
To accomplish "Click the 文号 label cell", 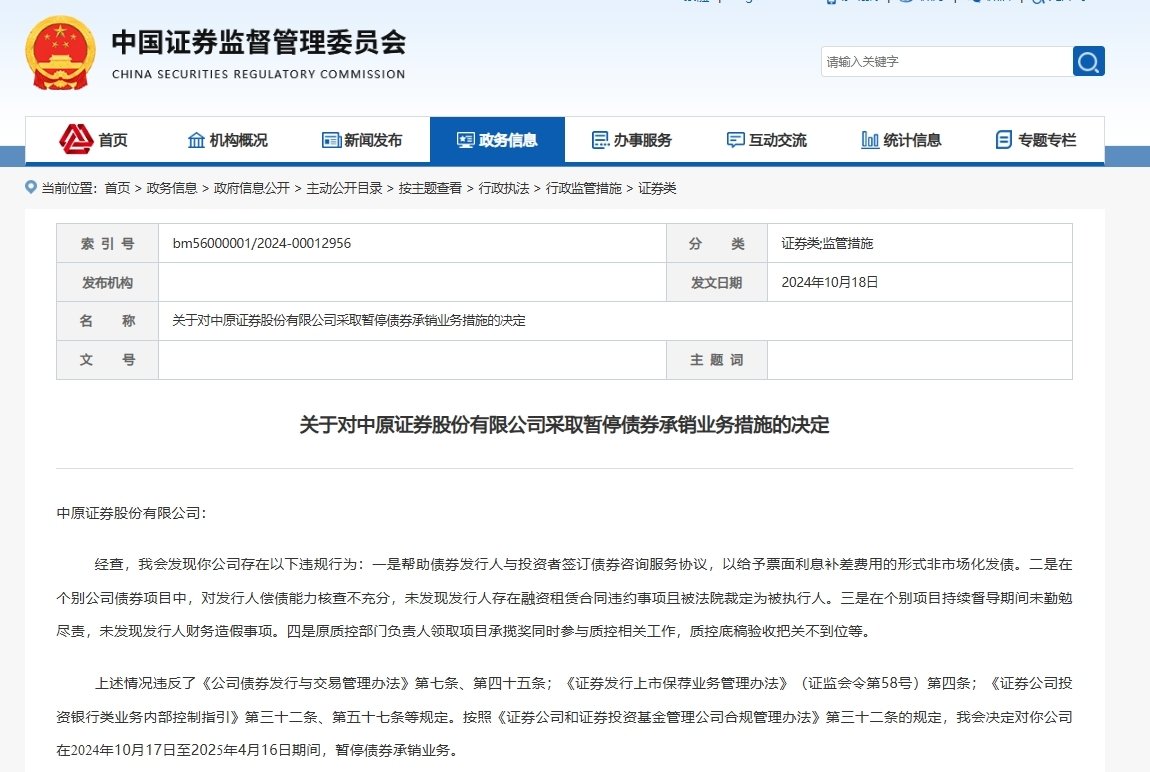I will click(108, 360).
